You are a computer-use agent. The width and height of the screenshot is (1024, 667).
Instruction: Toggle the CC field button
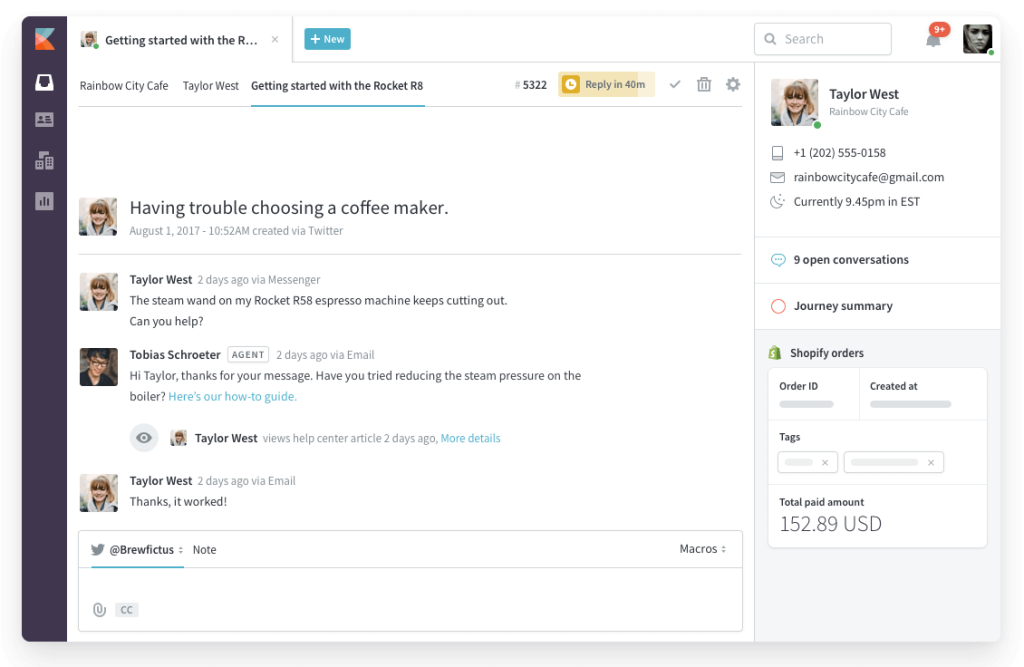127,610
